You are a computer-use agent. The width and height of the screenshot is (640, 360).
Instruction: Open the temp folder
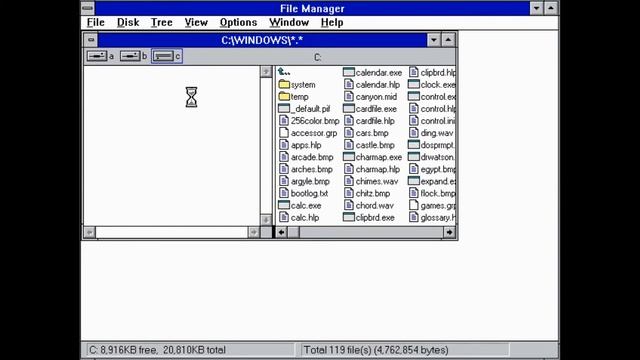click(x=284, y=97)
